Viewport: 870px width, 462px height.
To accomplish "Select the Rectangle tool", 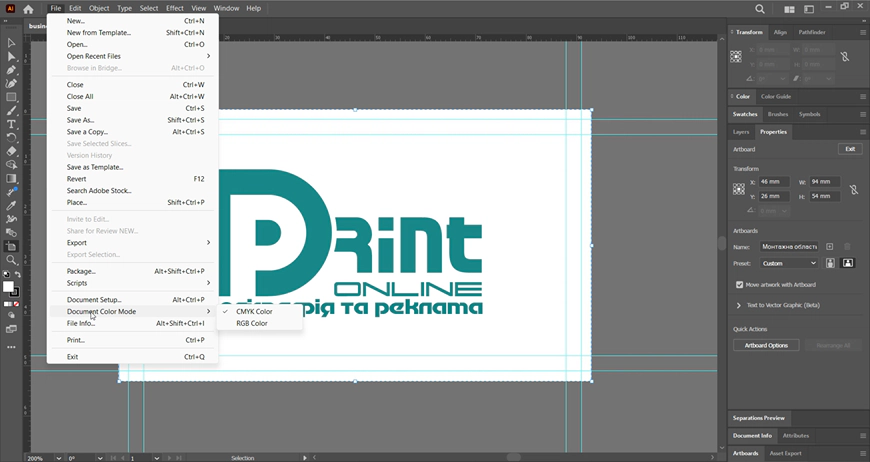I will point(11,97).
